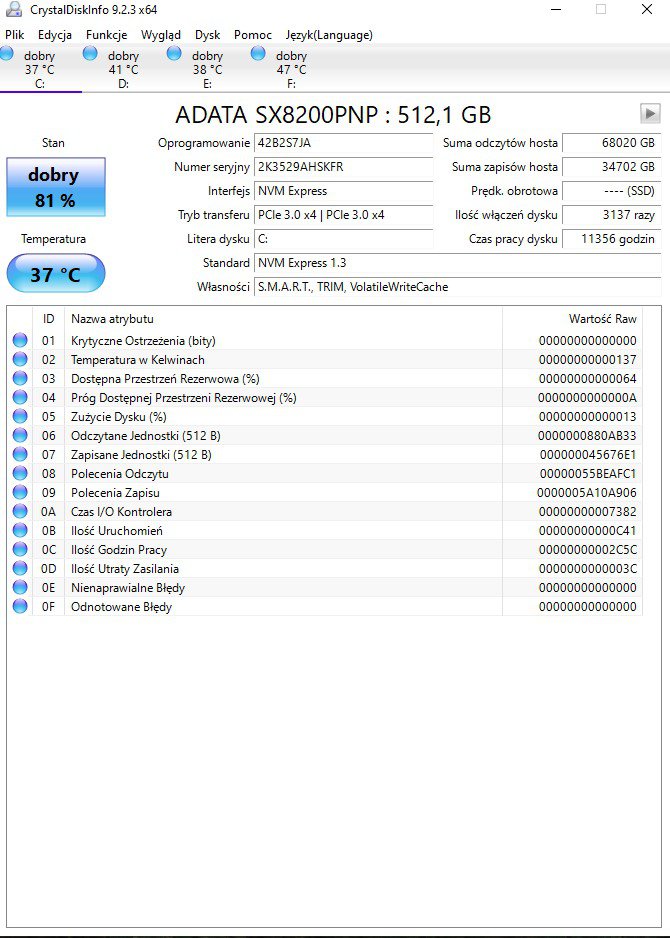Screen dimensions: 670x938
Task: Select drive F: tab at 47 °C
Action: click(291, 69)
